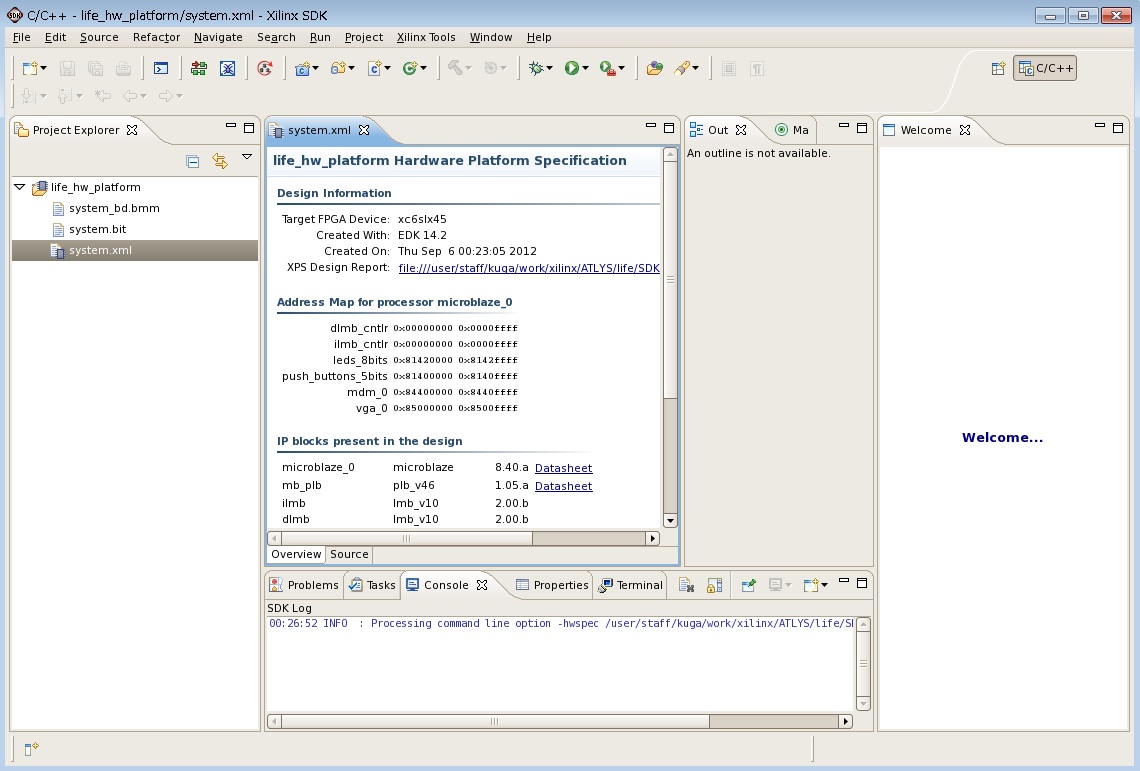Open the New wizard dropdown arrow
1140x771 pixels.
tap(44, 68)
